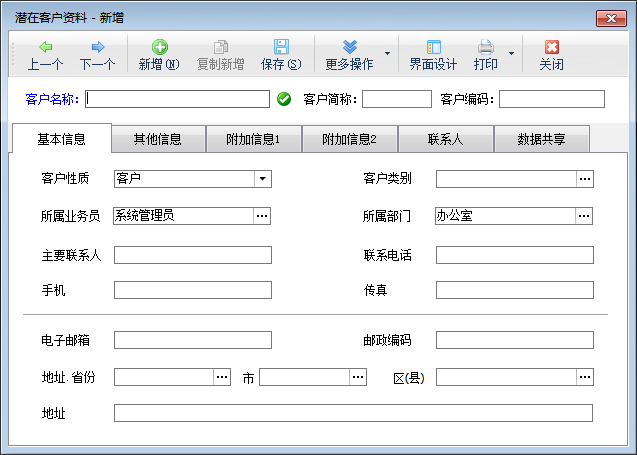Open the 所属业务员 ellipsis picker
This screenshot has height=455, width=637.
[263, 215]
